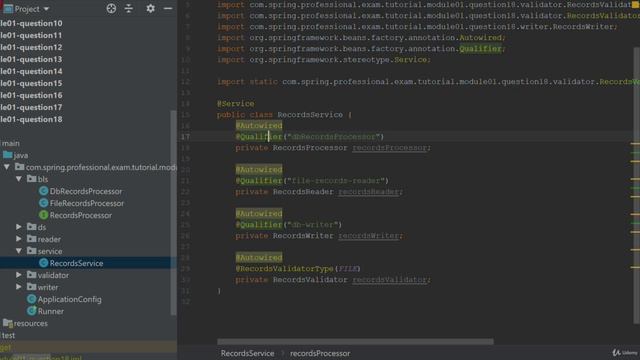Click the RecordsService class icon

tap(43, 263)
